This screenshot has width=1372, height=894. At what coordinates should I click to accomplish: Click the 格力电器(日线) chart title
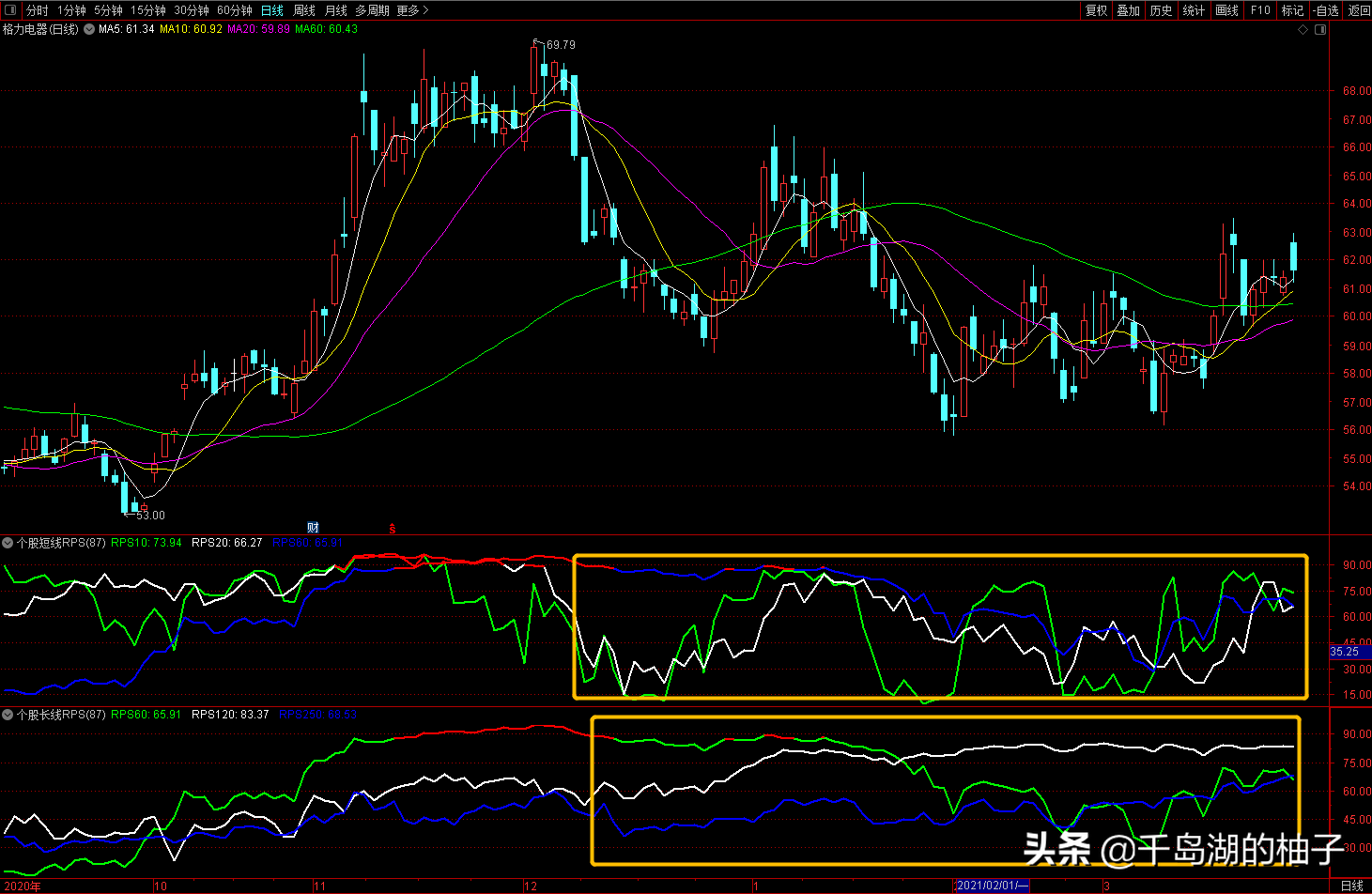point(40,29)
